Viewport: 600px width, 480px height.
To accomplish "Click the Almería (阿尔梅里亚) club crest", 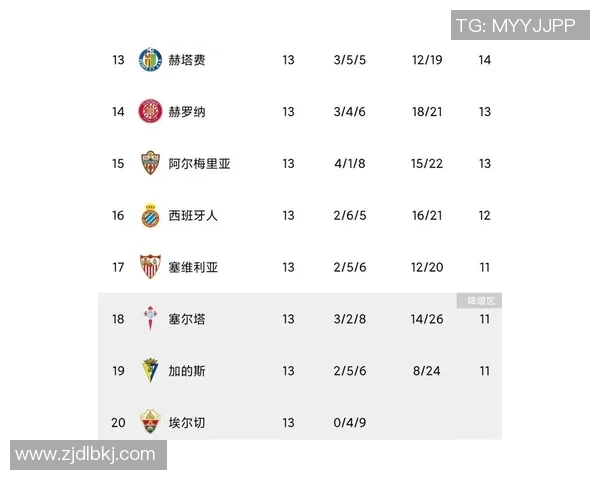I will coord(150,164).
